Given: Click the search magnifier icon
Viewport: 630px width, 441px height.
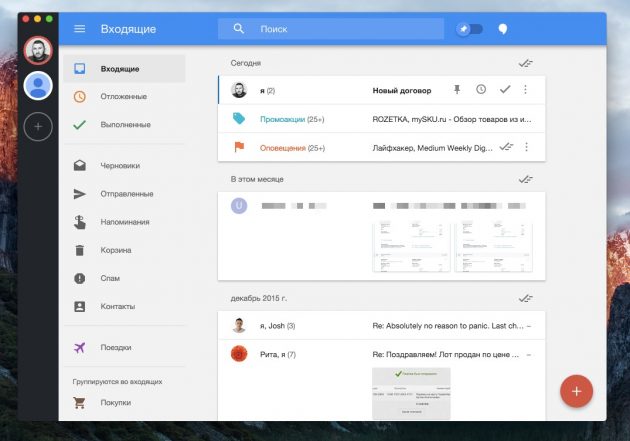Looking at the screenshot, I should point(239,29).
